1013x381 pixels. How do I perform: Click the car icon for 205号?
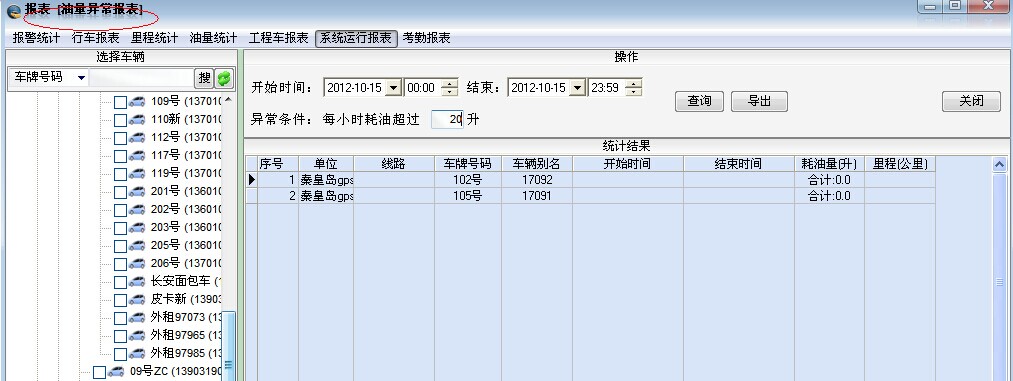(x=137, y=246)
